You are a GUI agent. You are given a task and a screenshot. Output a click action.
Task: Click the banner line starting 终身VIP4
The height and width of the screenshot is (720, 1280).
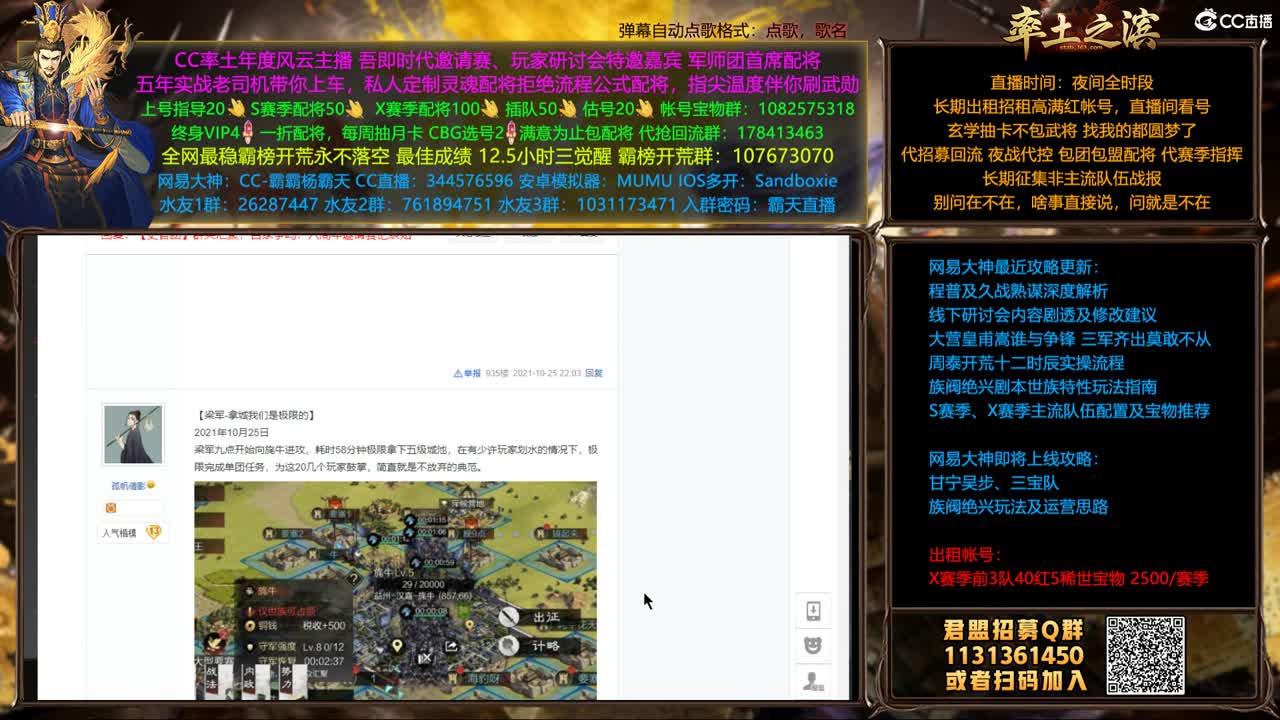(497, 133)
